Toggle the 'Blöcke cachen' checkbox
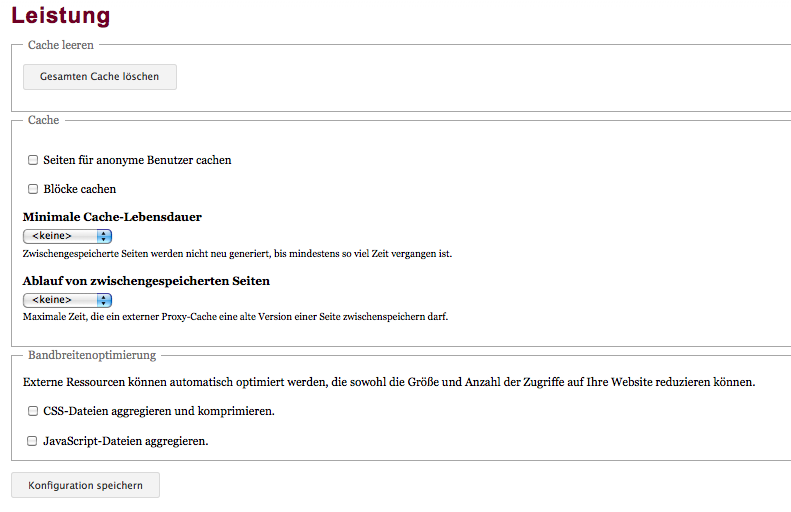 click(x=33, y=189)
